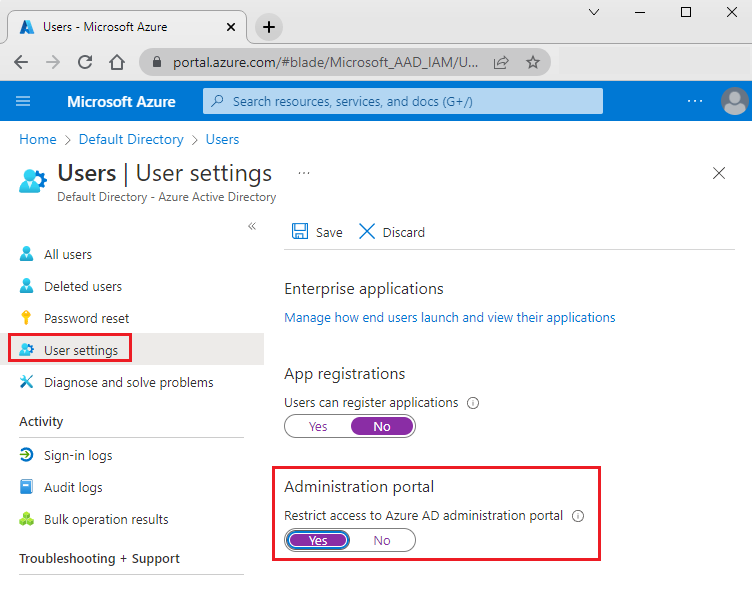752x594 pixels.
Task: Click the Password reset key icon
Action: pyautogui.click(x=26, y=317)
